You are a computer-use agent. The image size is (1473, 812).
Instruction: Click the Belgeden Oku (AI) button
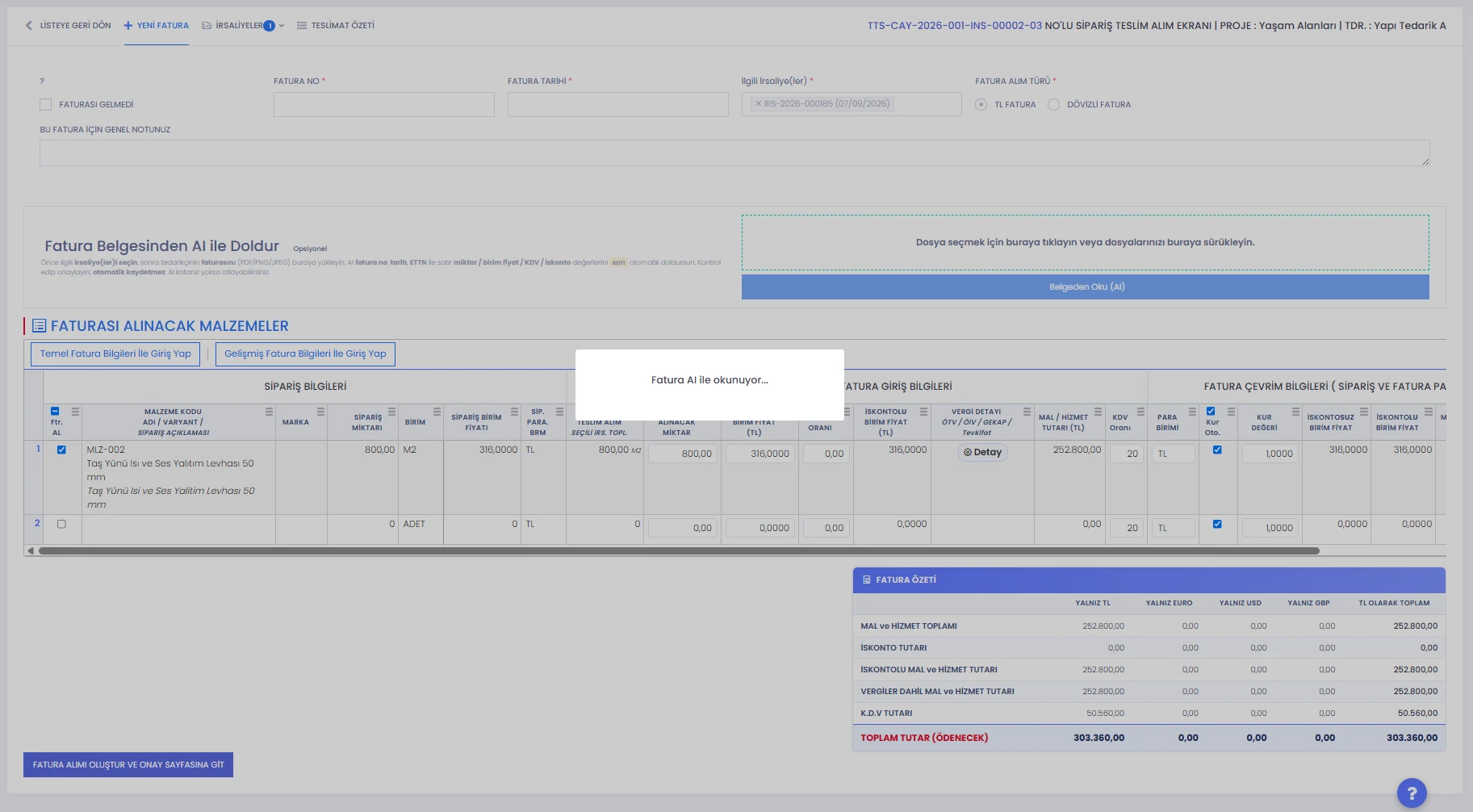(1086, 287)
